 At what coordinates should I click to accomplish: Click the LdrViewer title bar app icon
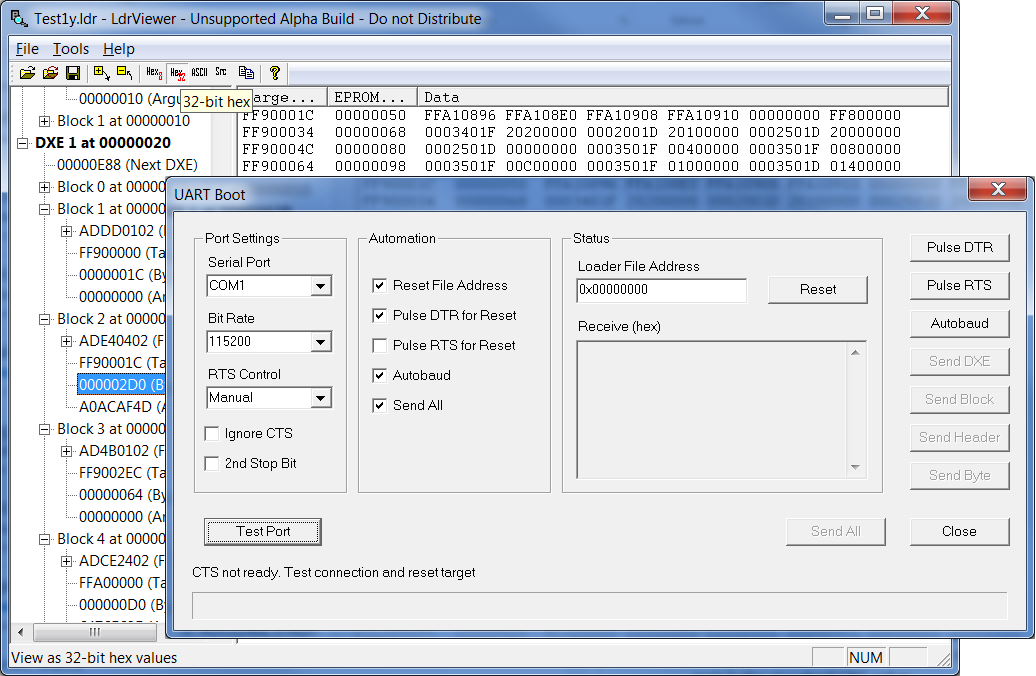click(x=20, y=19)
